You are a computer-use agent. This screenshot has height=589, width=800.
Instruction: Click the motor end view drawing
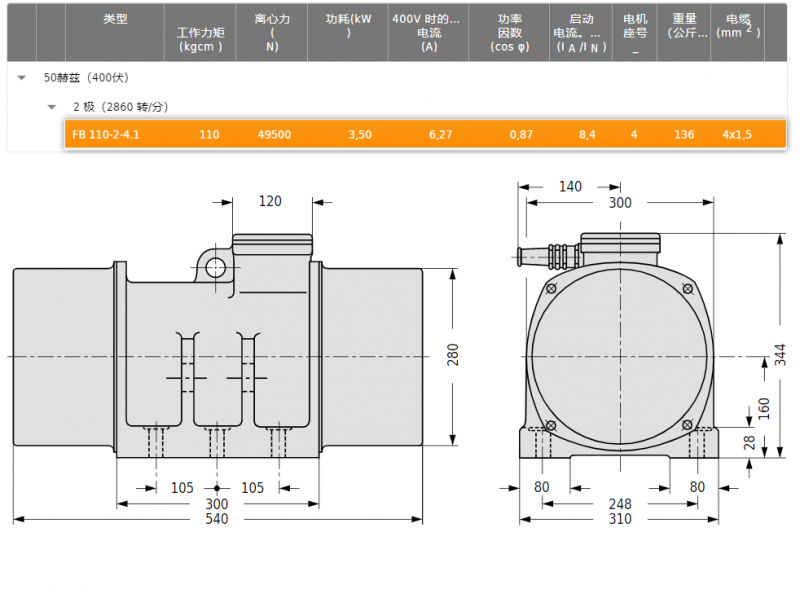(x=619, y=347)
